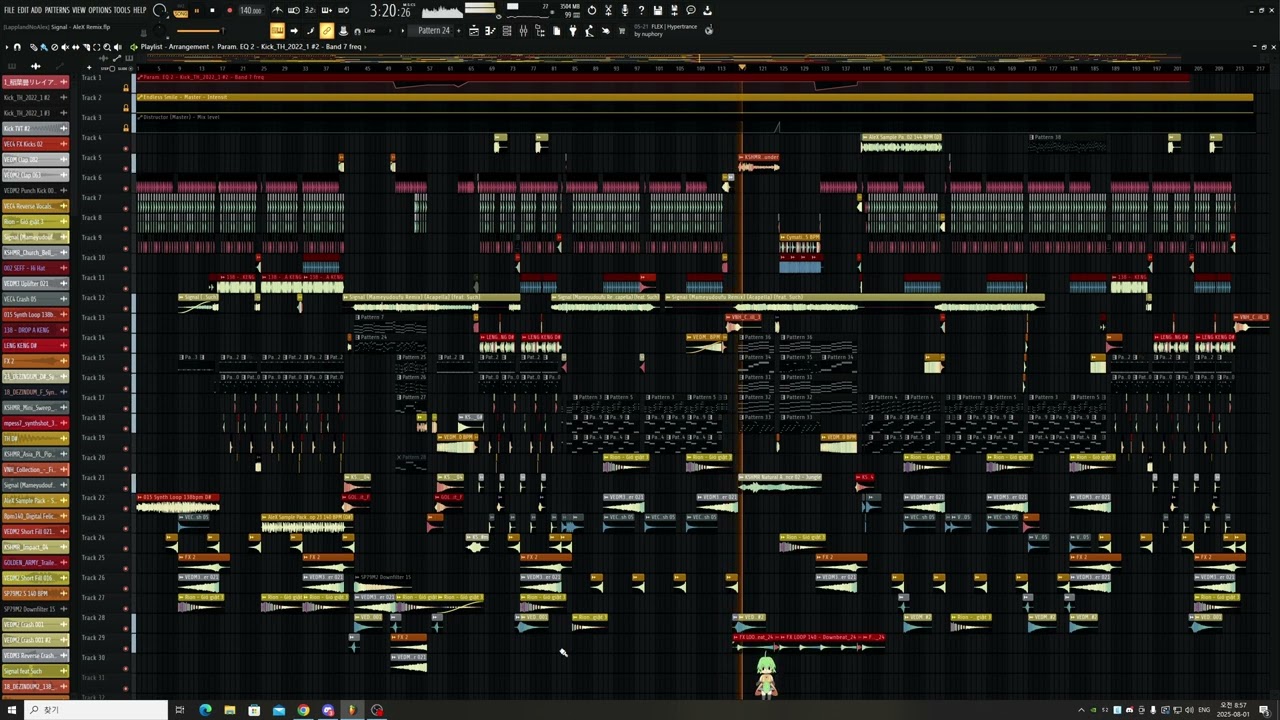The height and width of the screenshot is (720, 1280).
Task: Arm recording with the record button
Action: (230, 10)
